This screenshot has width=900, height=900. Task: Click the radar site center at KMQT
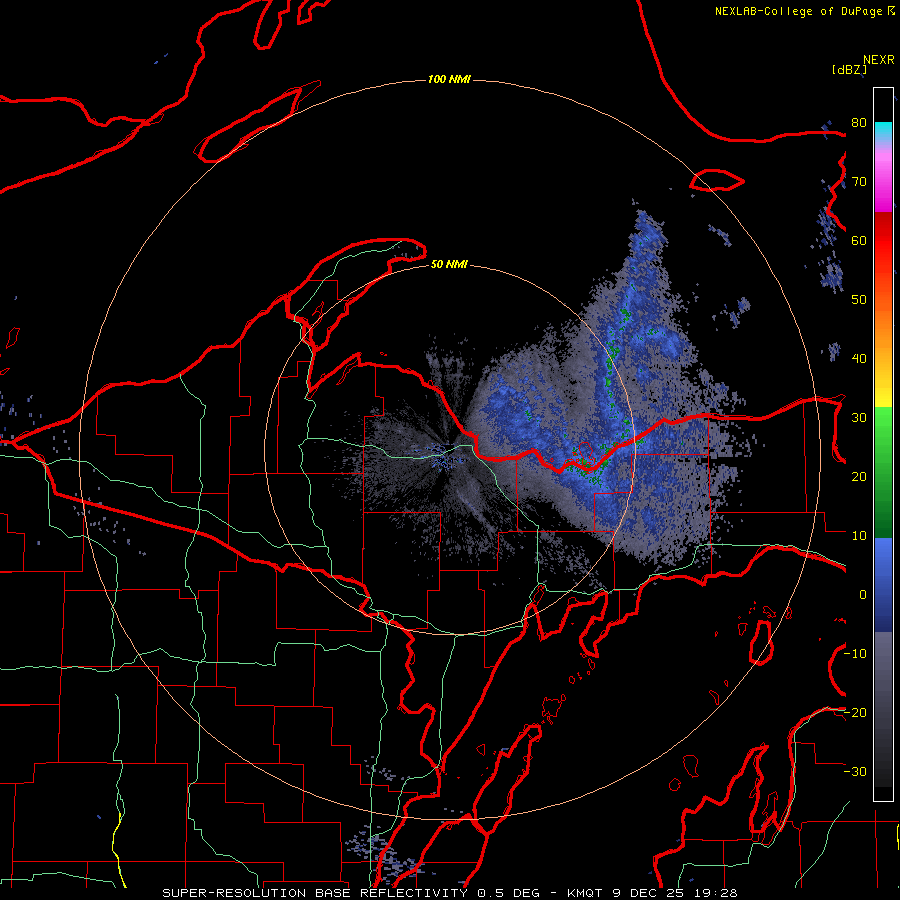449,450
